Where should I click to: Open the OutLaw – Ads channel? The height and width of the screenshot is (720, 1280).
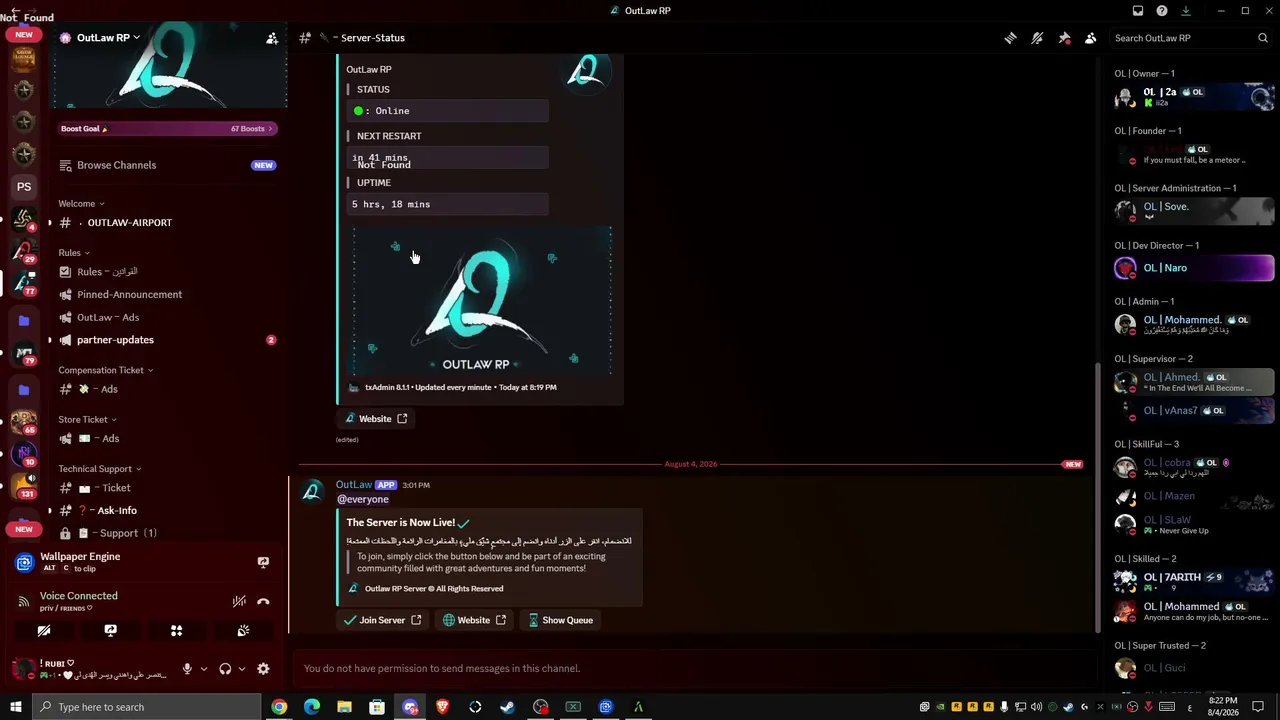coord(166,317)
